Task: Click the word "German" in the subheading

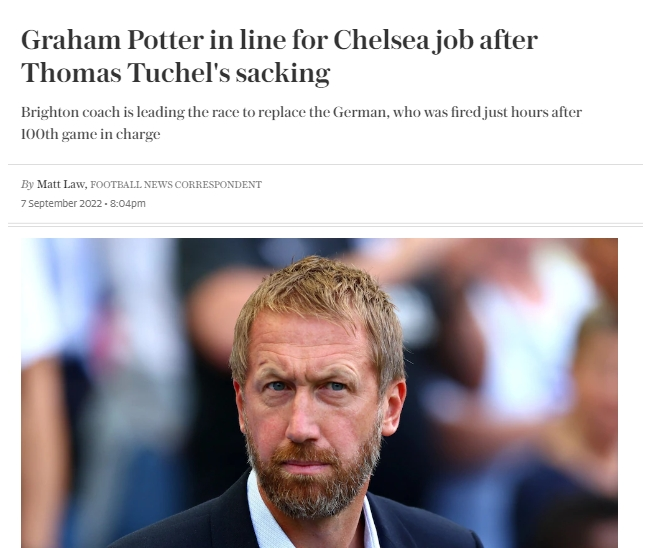Action: click(x=362, y=113)
